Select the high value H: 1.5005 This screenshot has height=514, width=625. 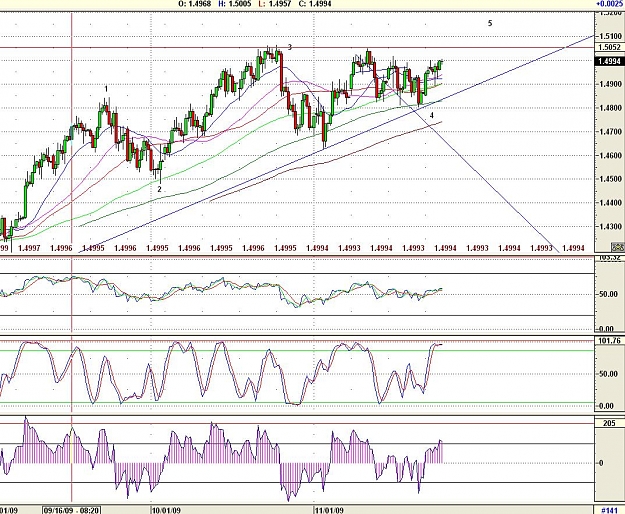point(236,4)
